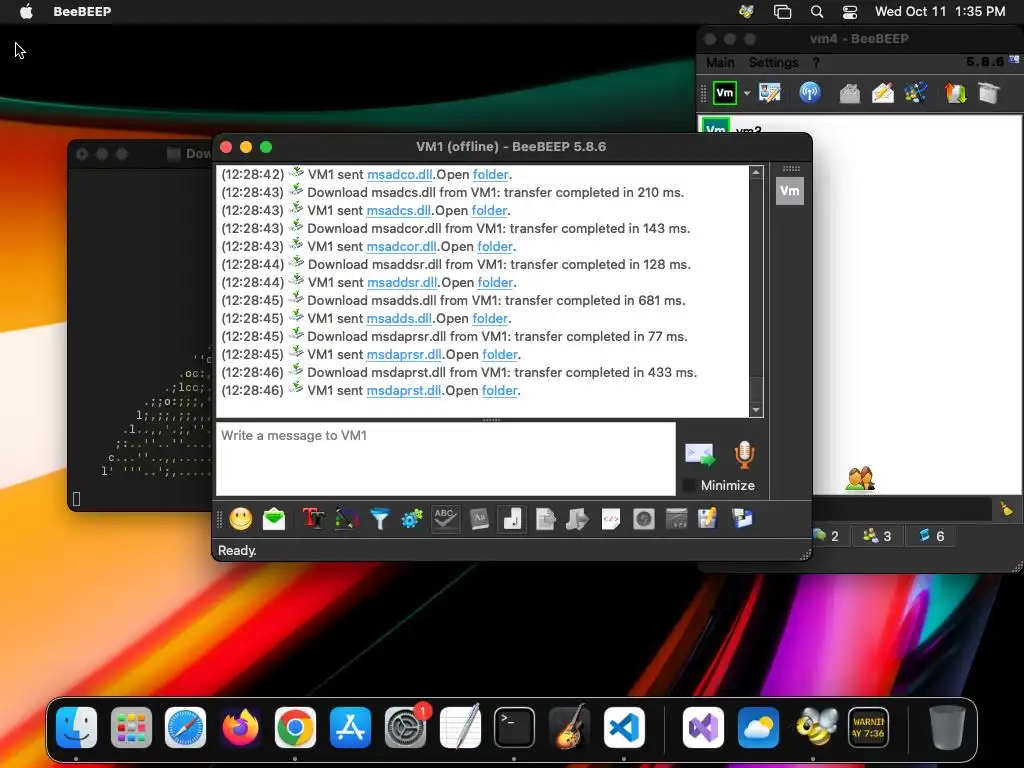
Task: Open the msdaprst.dll file link
Action: 404,391
